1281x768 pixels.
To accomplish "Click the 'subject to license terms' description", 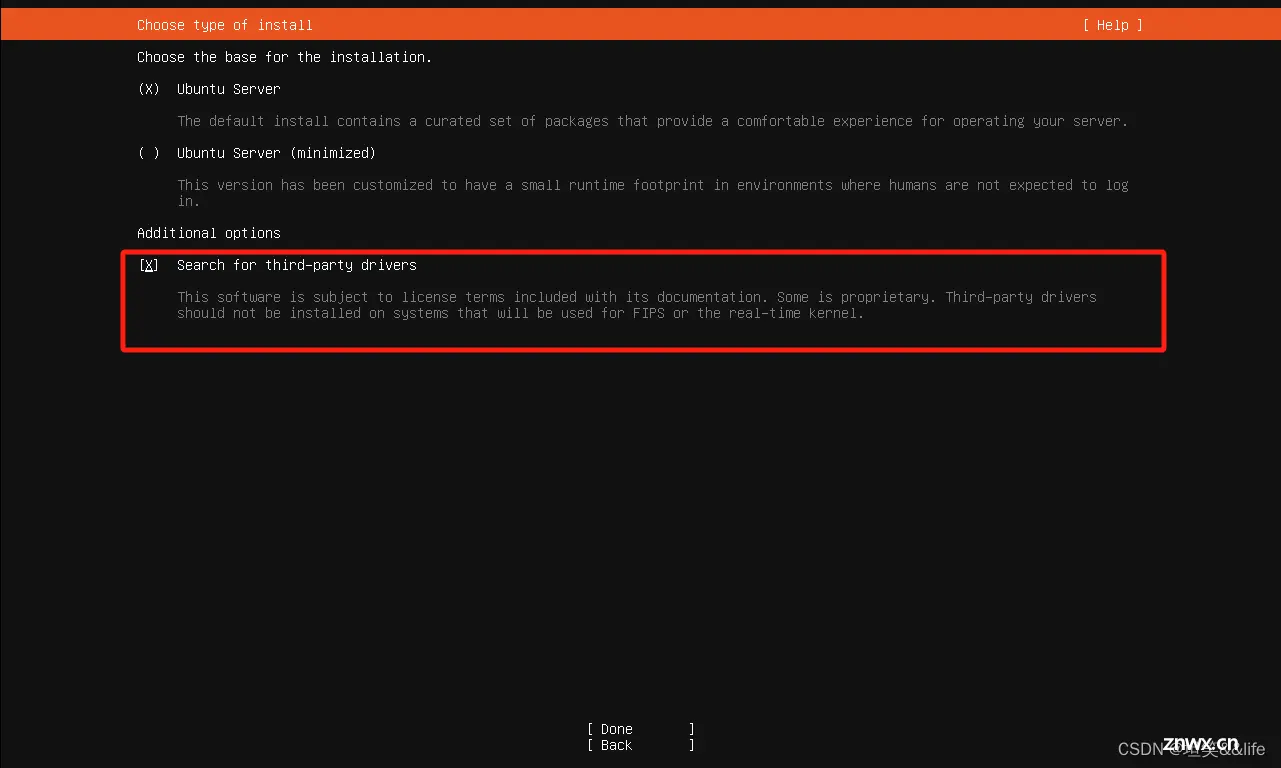I will 637,305.
